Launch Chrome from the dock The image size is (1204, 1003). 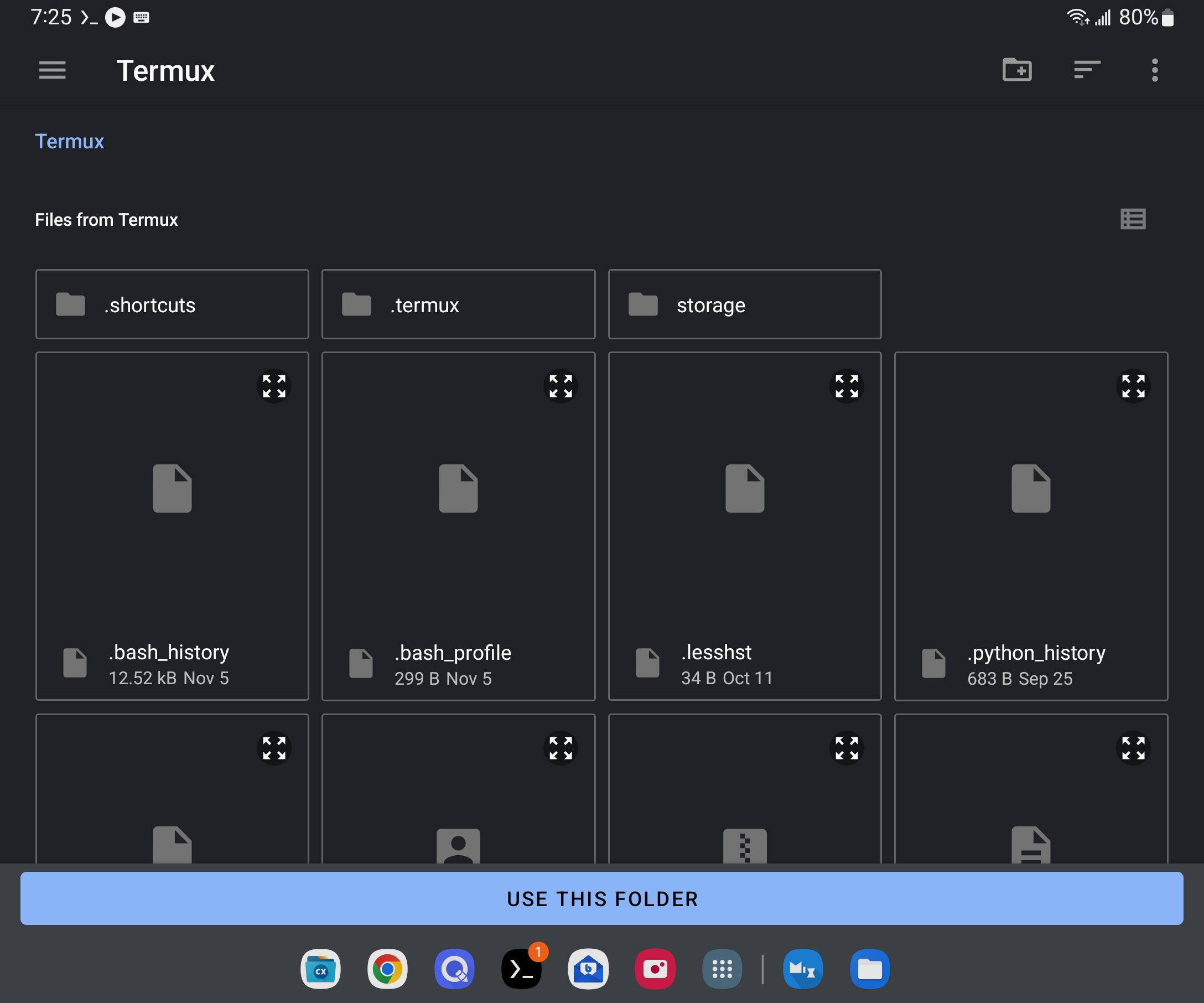click(x=387, y=969)
